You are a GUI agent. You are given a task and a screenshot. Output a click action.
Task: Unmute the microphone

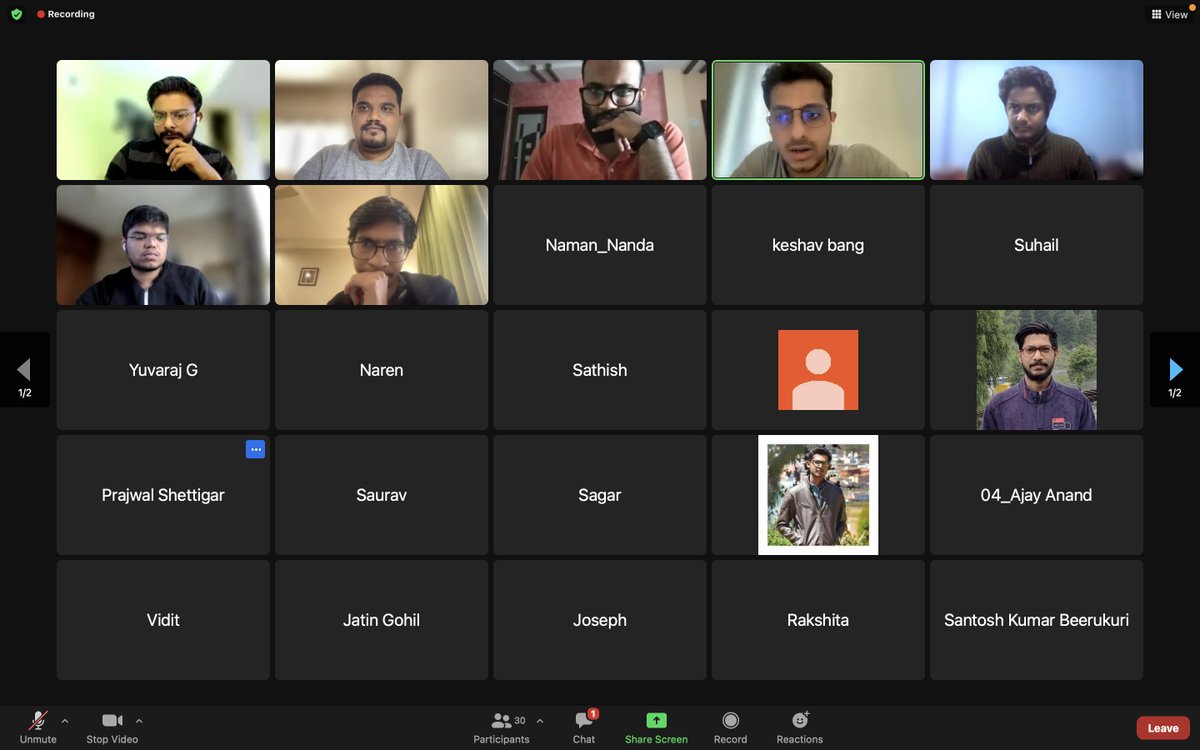[38, 727]
